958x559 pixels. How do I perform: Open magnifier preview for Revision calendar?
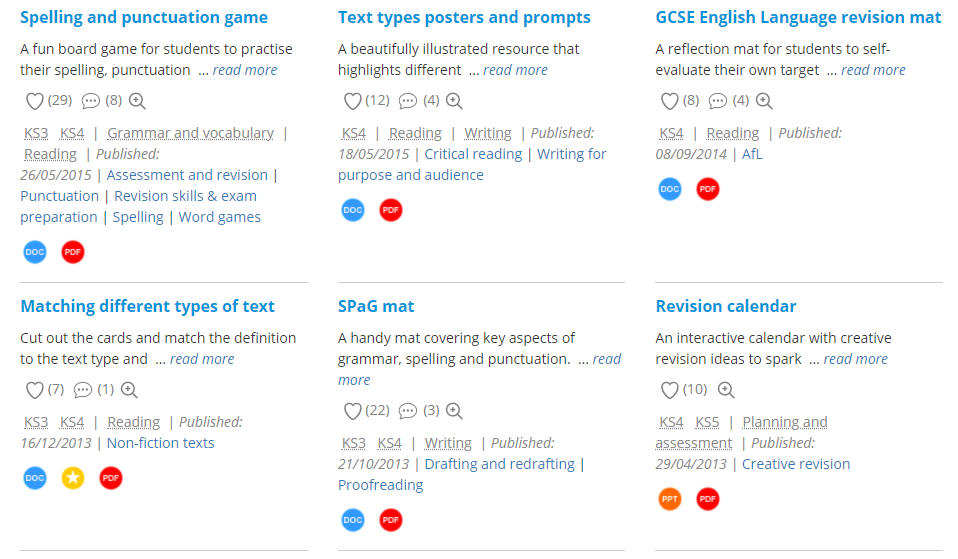(x=726, y=390)
